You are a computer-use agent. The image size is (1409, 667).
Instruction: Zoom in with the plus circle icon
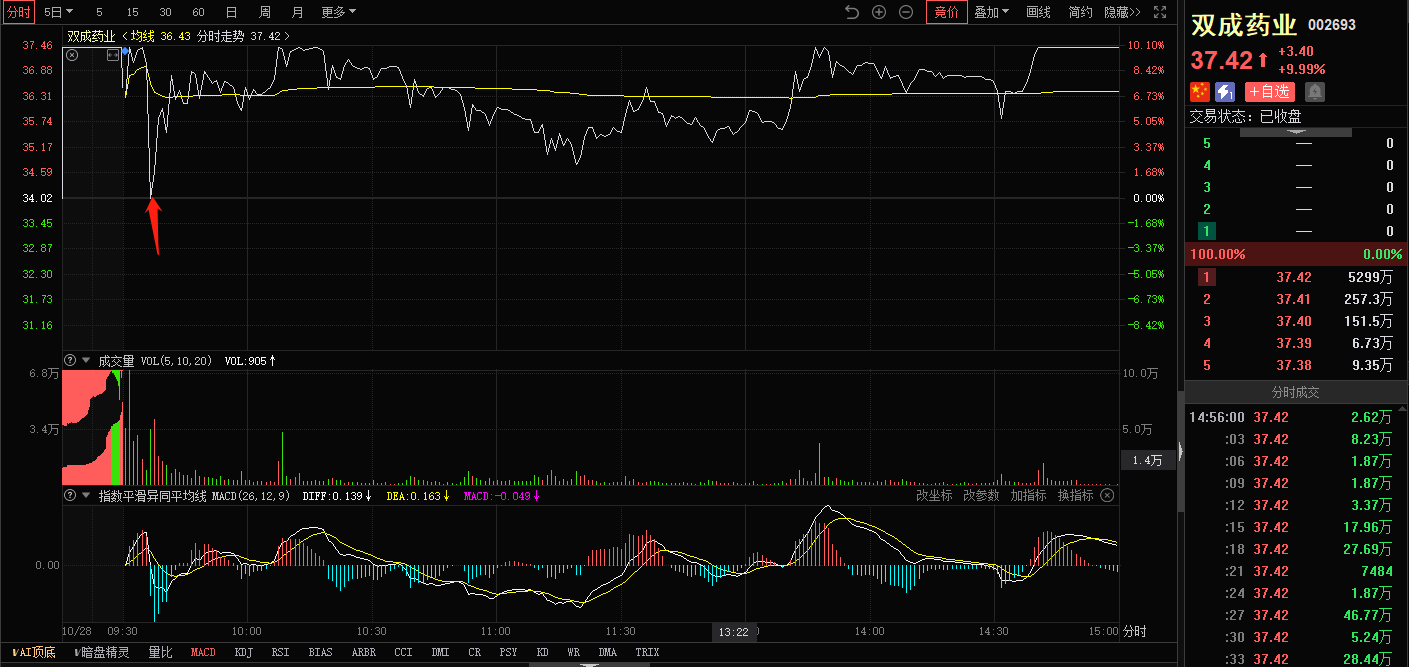pos(879,12)
